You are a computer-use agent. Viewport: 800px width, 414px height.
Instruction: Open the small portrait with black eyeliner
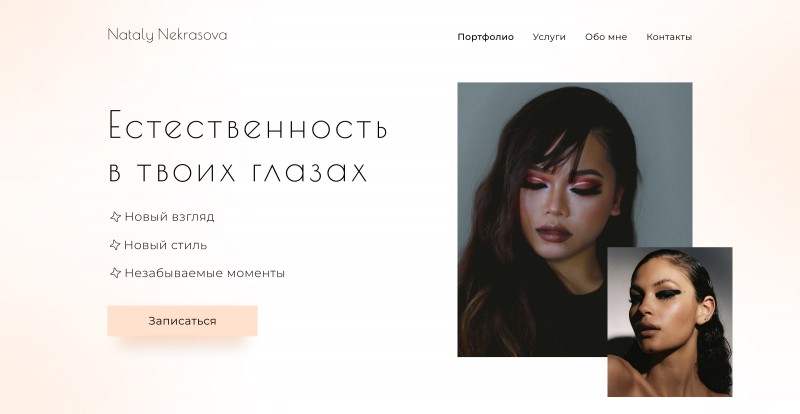(x=670, y=322)
